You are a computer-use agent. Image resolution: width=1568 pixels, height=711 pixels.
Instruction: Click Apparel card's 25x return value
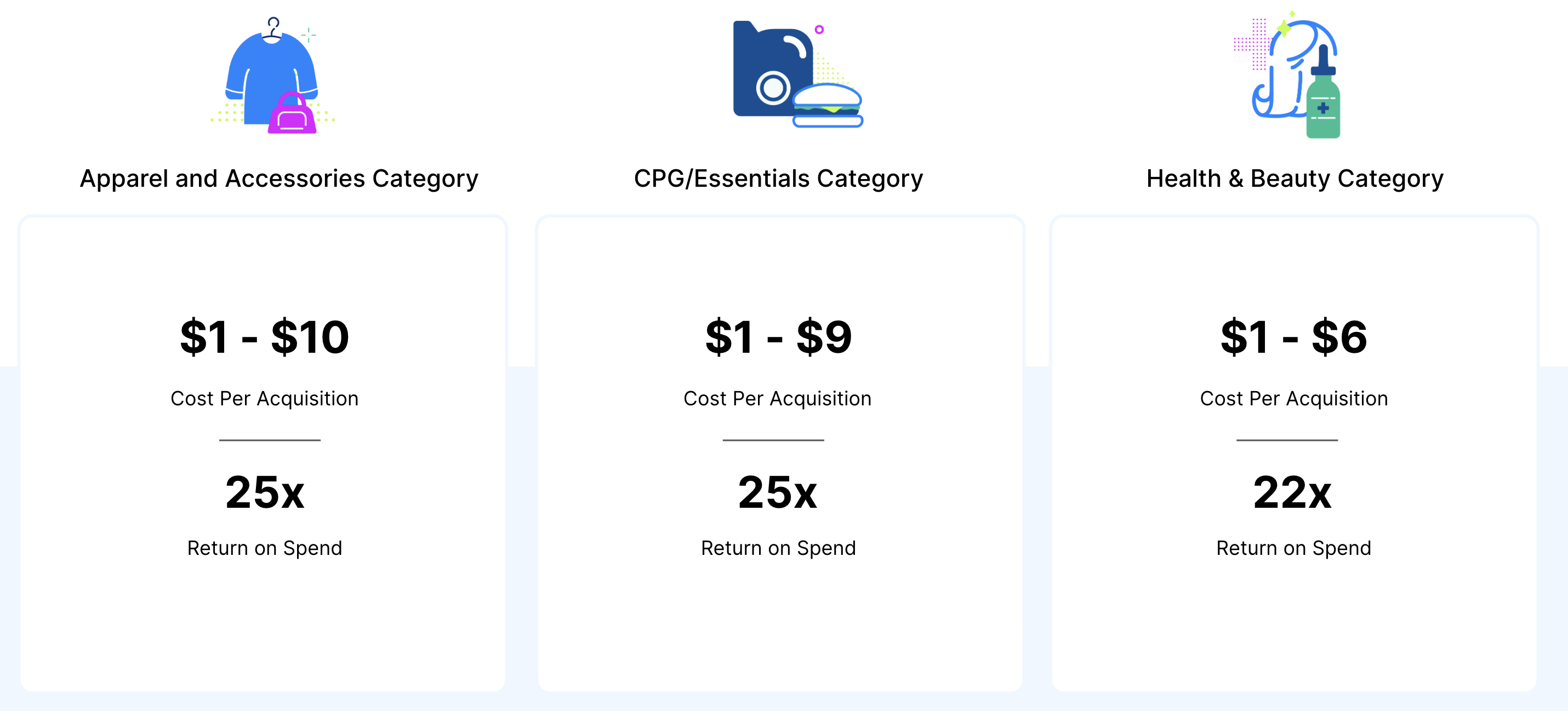pyautogui.click(x=264, y=492)
